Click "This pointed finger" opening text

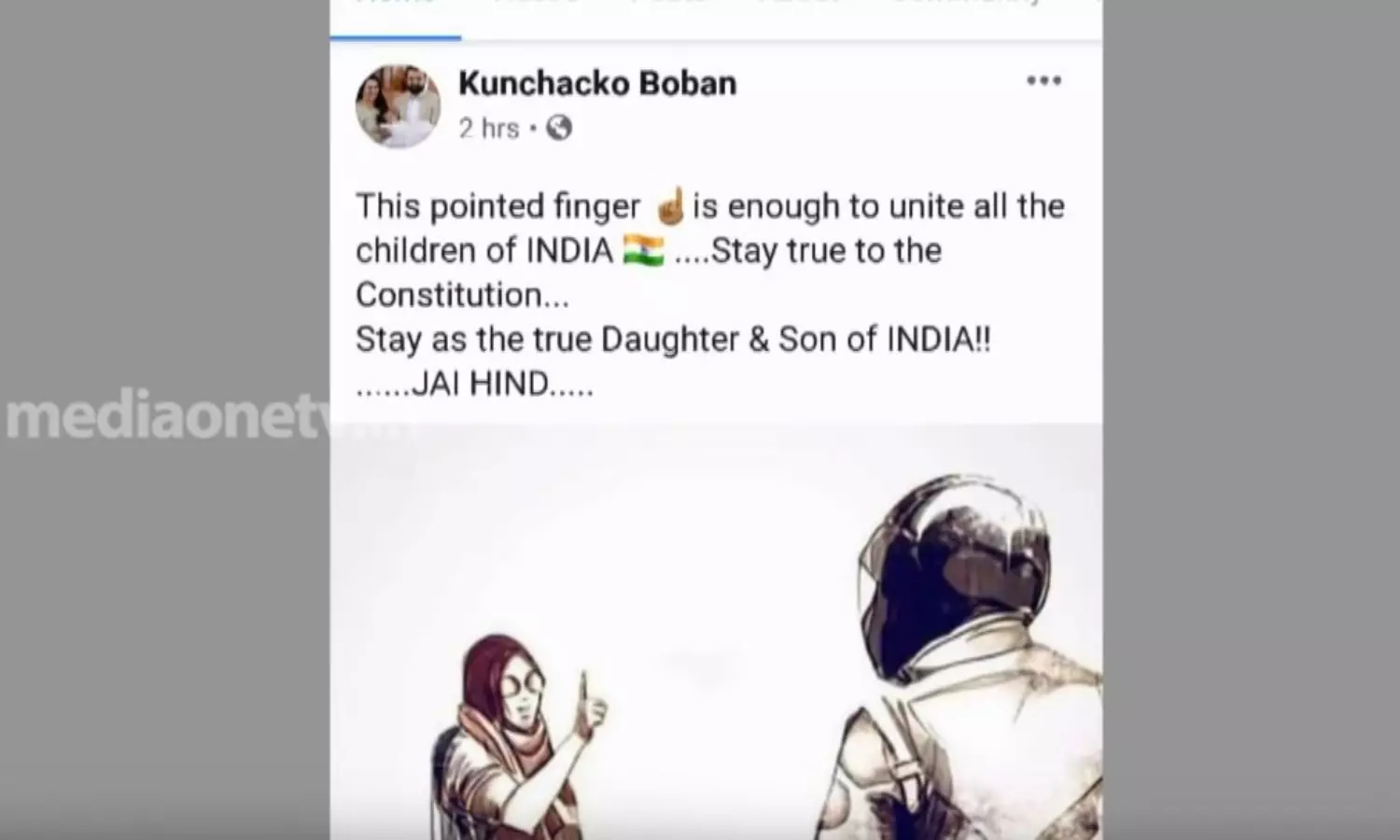[498, 206]
